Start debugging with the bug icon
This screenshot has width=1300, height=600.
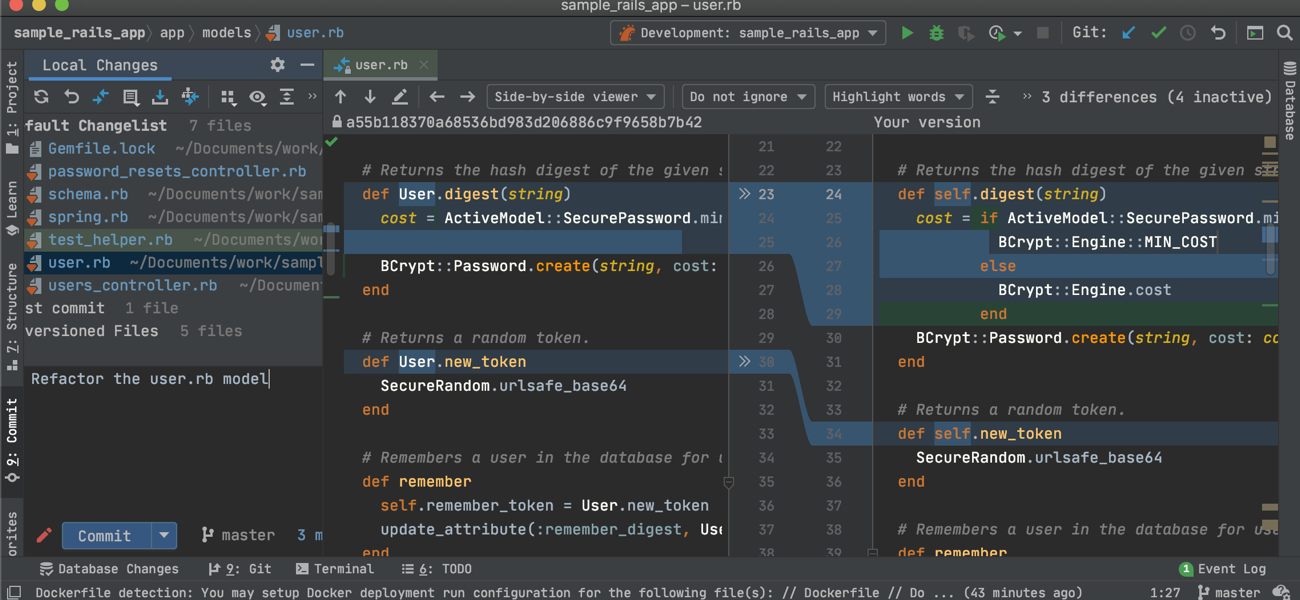click(x=936, y=32)
